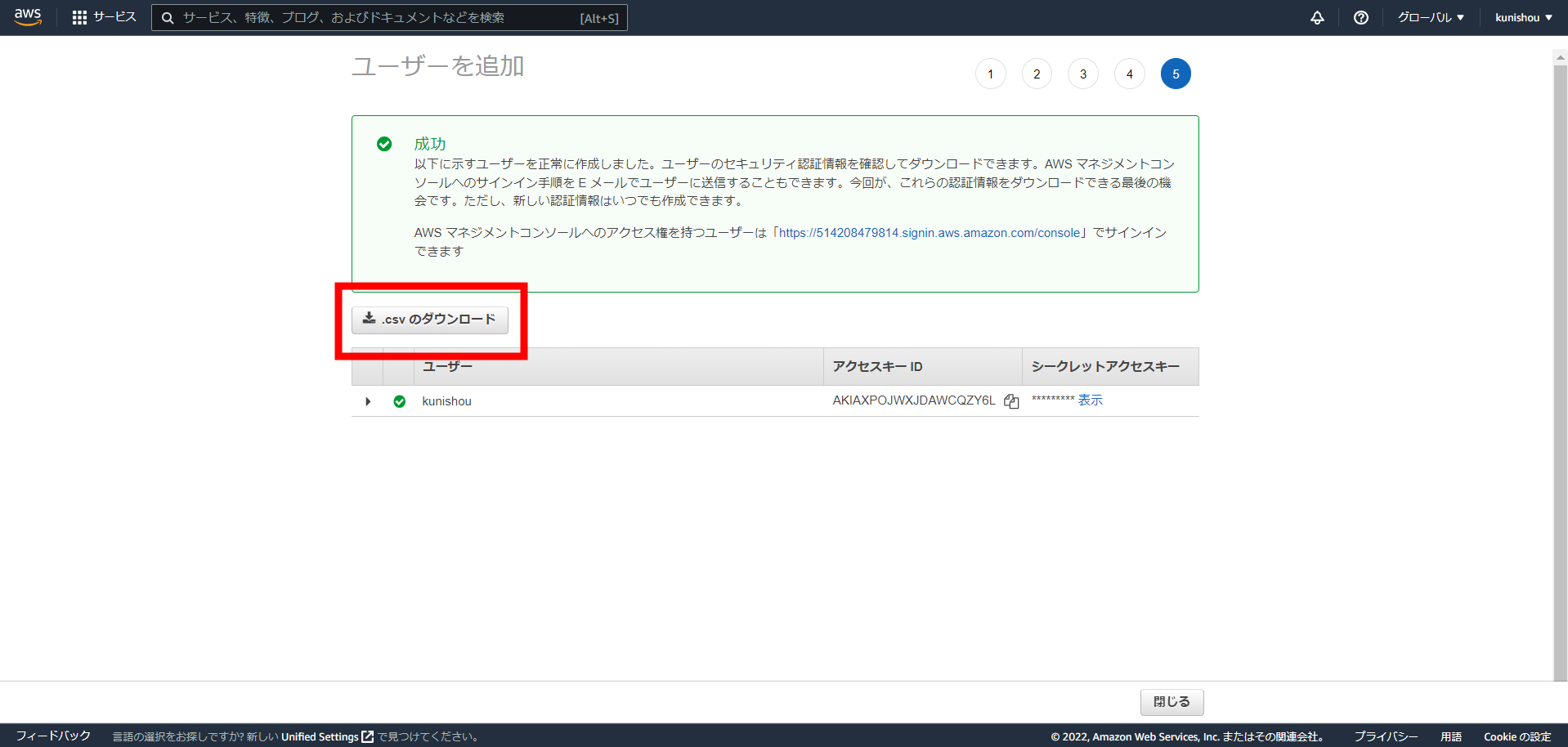Click the checkmark next to user kunishou

[399, 401]
